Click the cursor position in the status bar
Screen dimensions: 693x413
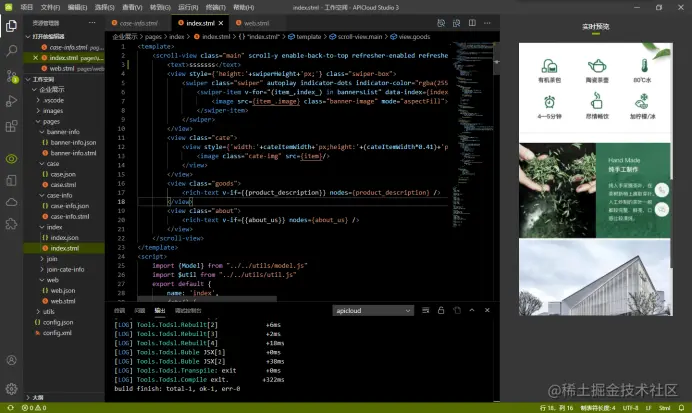click(556, 408)
